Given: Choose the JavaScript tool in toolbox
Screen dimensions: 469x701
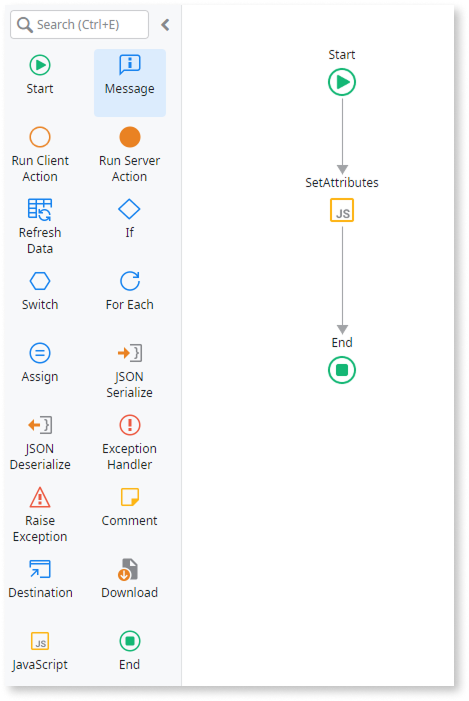Looking at the screenshot, I should (40, 650).
